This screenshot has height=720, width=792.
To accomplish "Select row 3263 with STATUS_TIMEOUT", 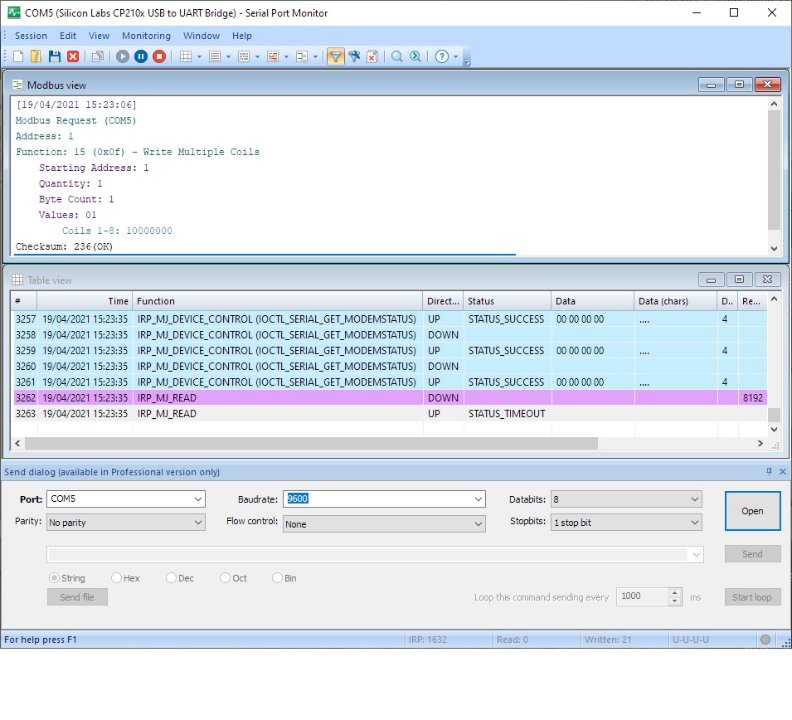I will [389, 413].
